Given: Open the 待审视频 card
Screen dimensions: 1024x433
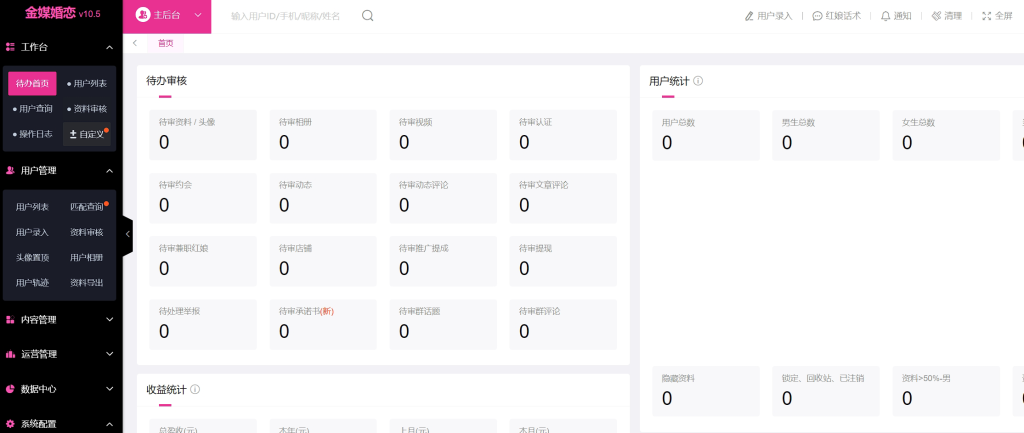Looking at the screenshot, I should [443, 135].
